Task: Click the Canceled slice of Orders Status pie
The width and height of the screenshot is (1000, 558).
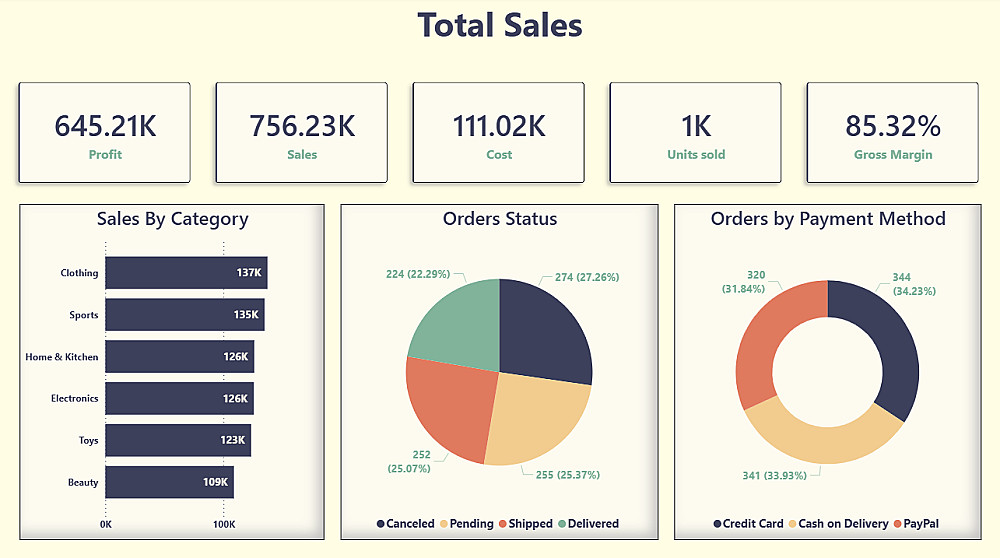Action: (x=545, y=332)
